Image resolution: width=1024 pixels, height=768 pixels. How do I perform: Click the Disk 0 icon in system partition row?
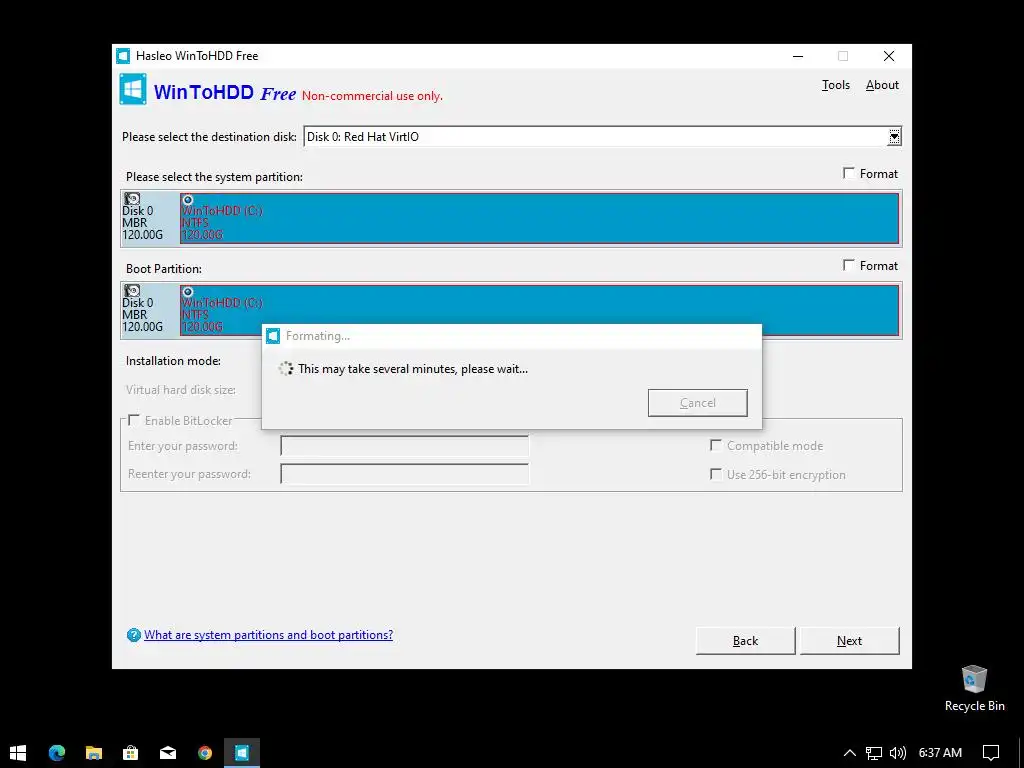(132, 199)
